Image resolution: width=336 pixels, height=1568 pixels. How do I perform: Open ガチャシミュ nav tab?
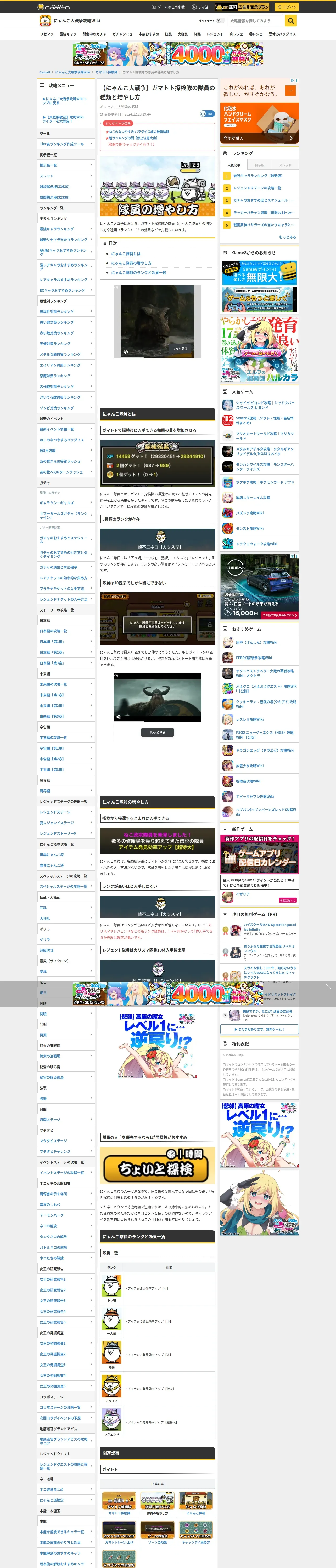pyautogui.click(x=122, y=34)
